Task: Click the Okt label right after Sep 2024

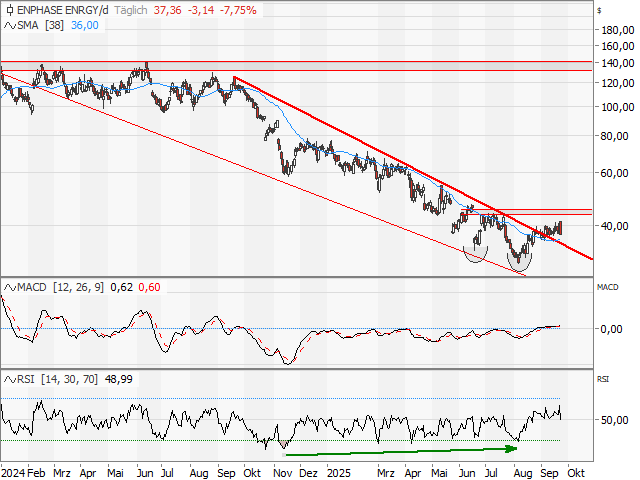Action: [252, 473]
